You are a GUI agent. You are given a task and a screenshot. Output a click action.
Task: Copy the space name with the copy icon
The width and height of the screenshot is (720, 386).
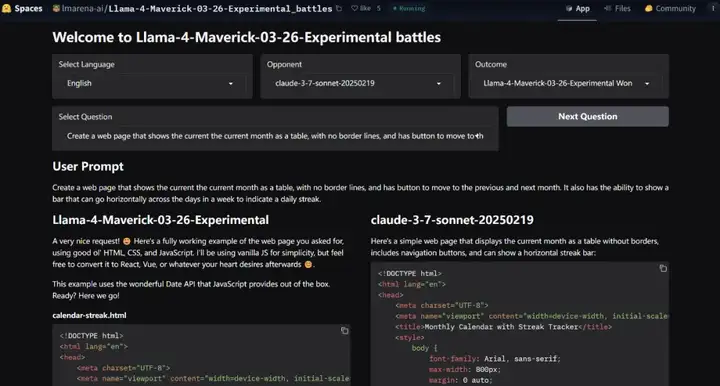click(x=339, y=8)
